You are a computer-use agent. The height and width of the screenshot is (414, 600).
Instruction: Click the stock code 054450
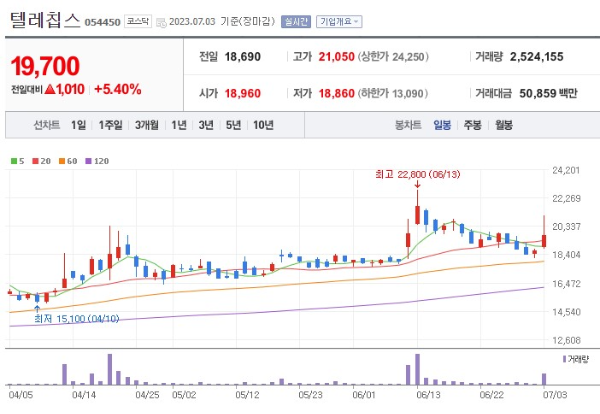click(102, 22)
